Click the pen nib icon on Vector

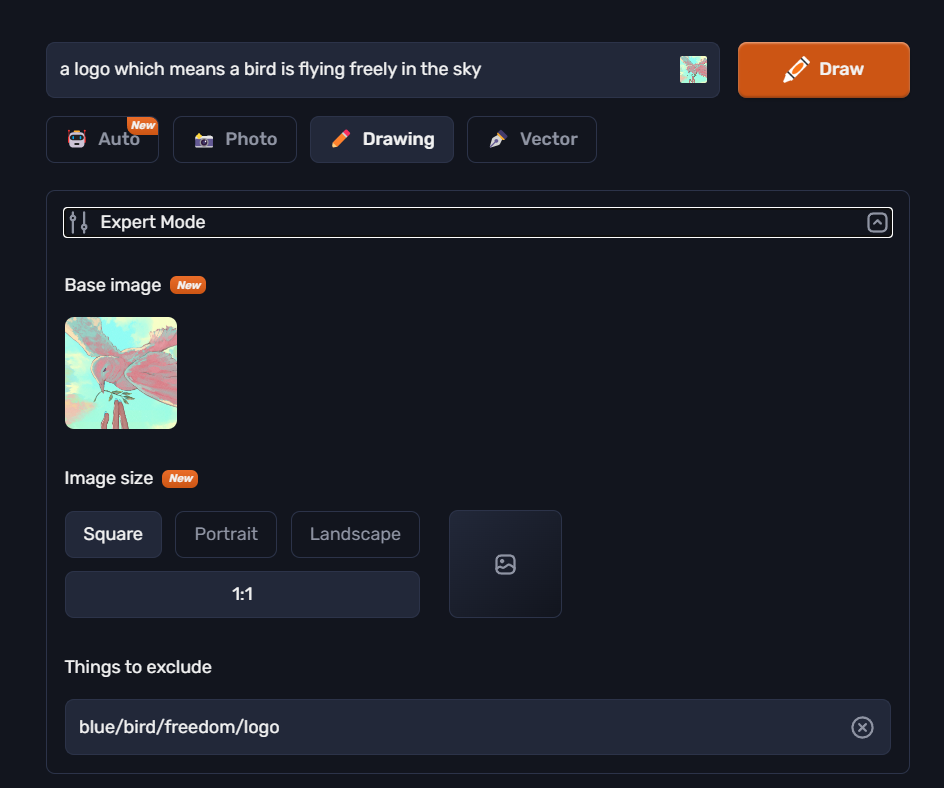coord(498,139)
